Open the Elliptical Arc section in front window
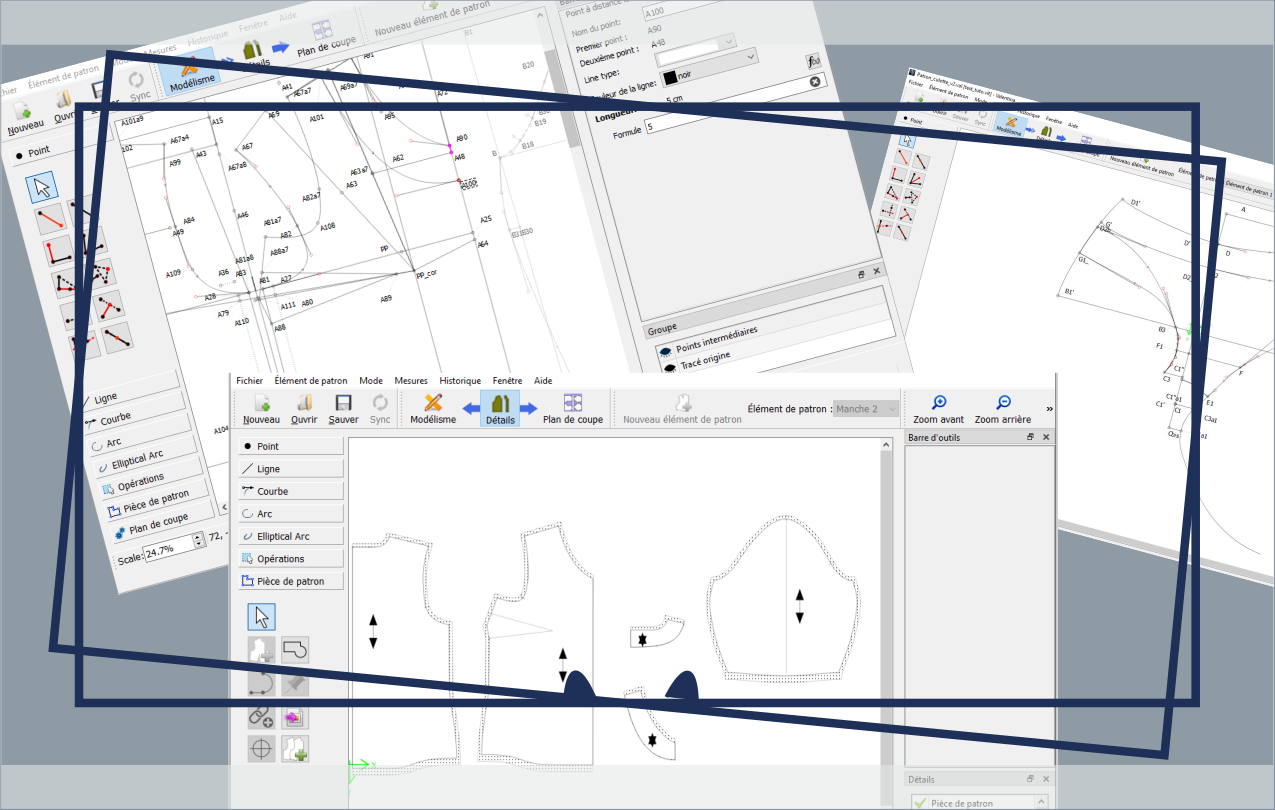This screenshot has width=1275, height=810. (x=291, y=536)
